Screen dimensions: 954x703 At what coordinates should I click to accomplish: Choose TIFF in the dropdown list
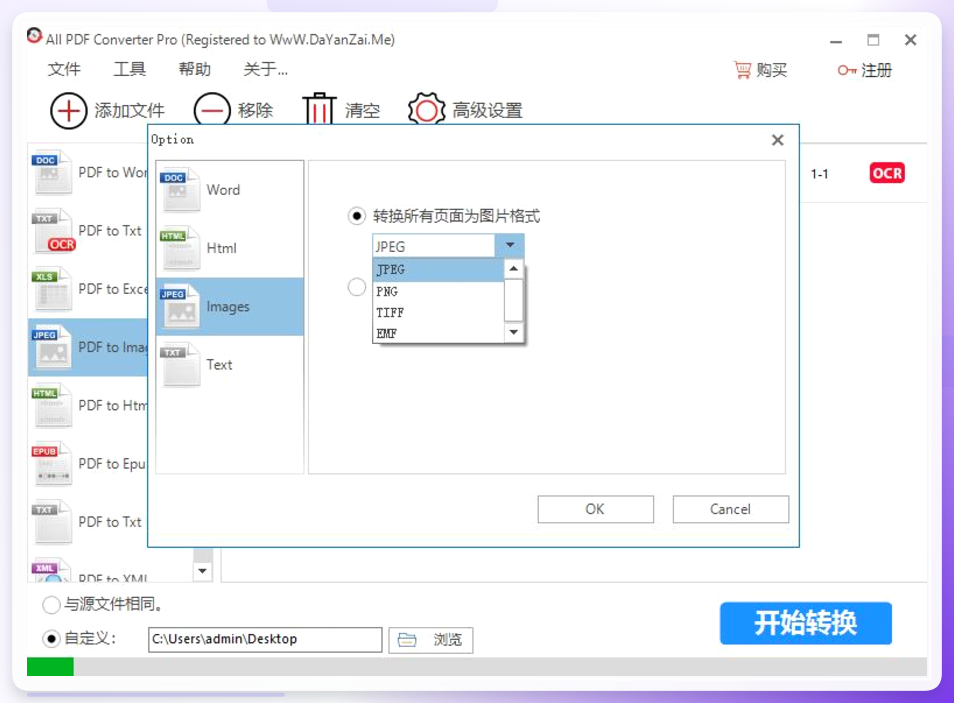(438, 313)
